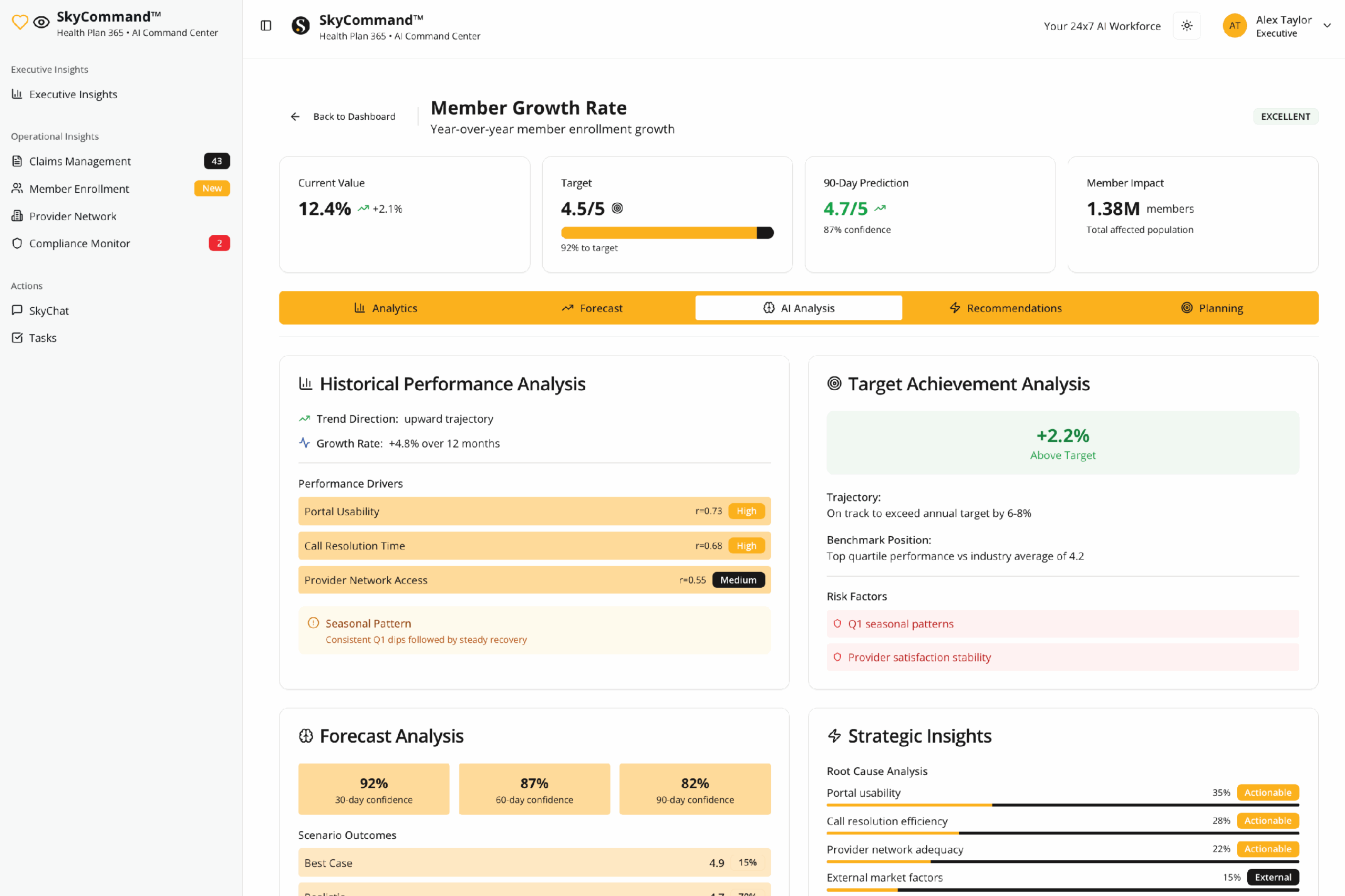
Task: Open Tasks checklist item
Action: point(43,338)
